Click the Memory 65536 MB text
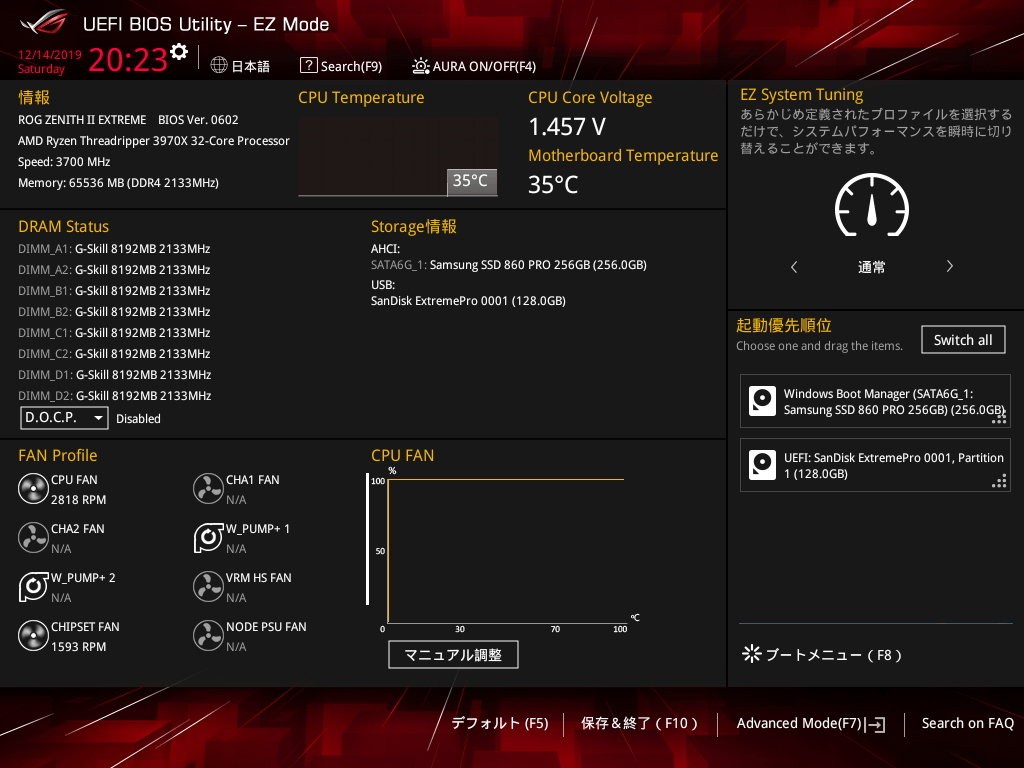This screenshot has height=768, width=1024. [118, 183]
